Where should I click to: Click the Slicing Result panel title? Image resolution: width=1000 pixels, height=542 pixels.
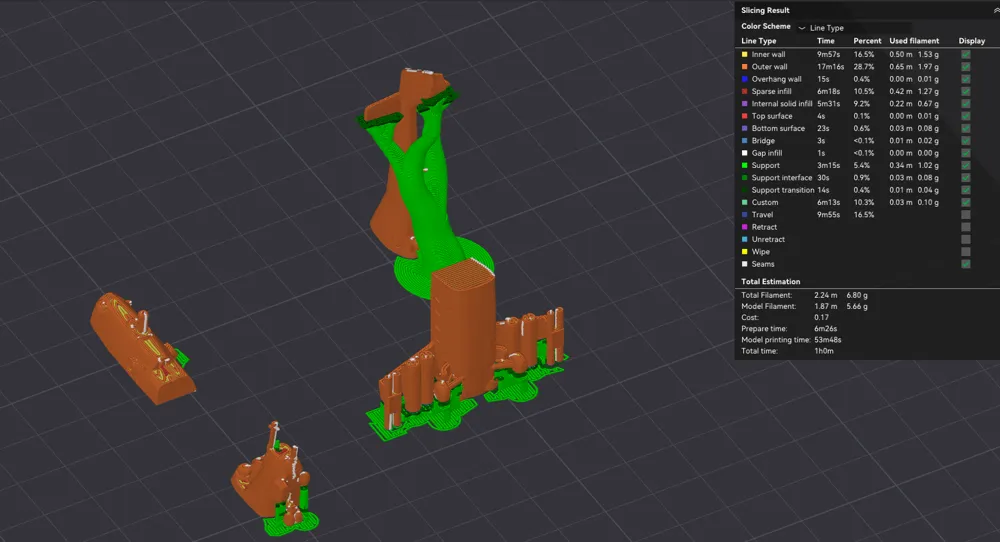(x=765, y=10)
